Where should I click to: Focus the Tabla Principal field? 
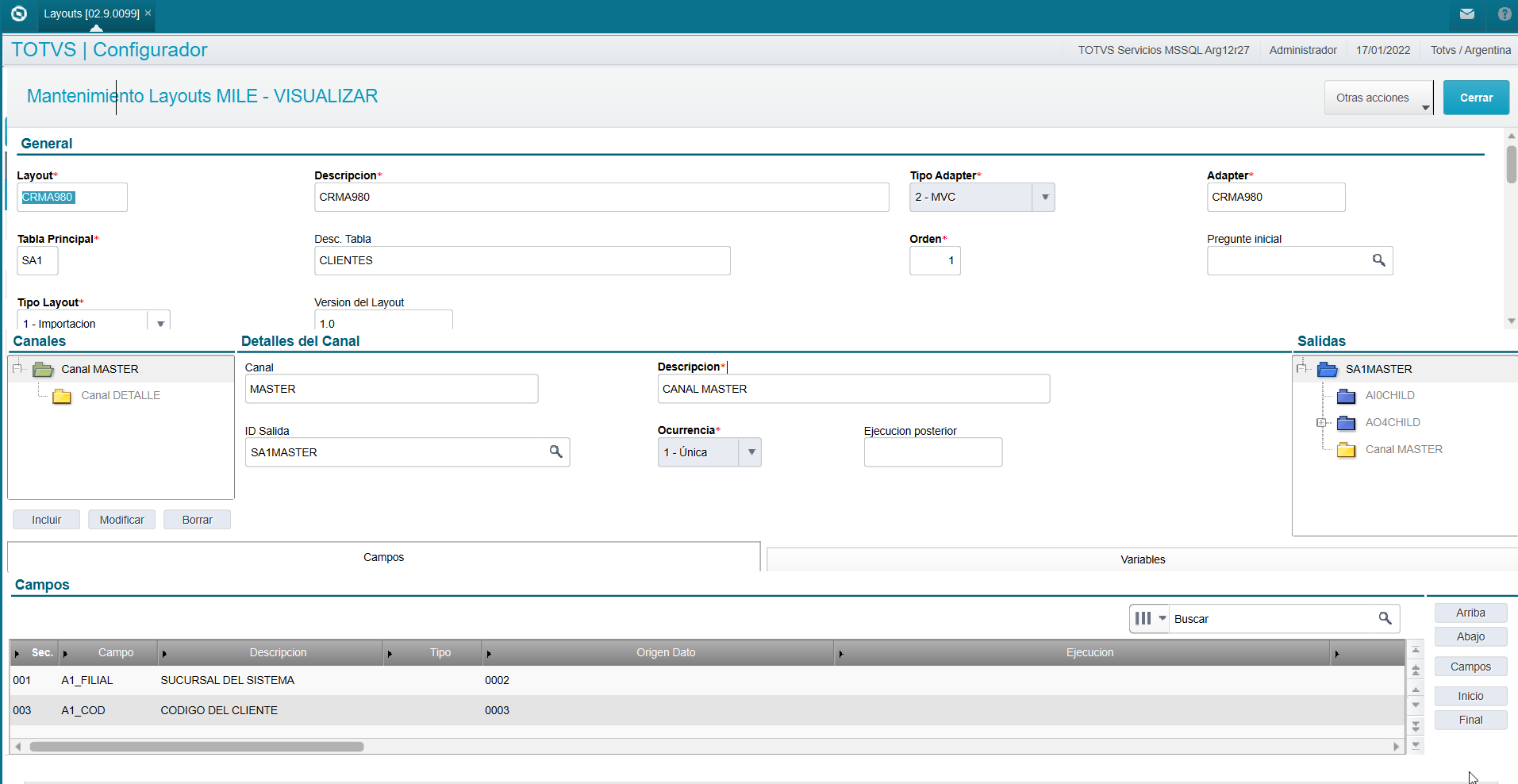[37, 260]
